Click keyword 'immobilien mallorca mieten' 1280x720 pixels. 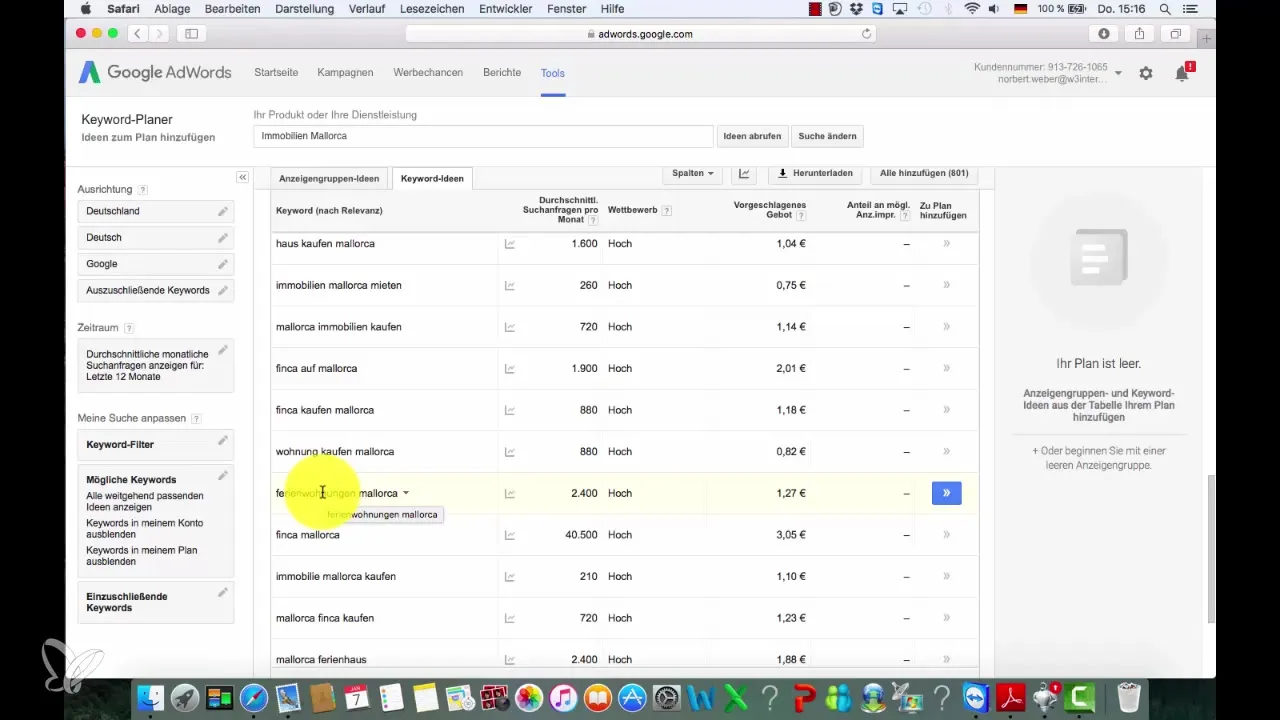338,286
